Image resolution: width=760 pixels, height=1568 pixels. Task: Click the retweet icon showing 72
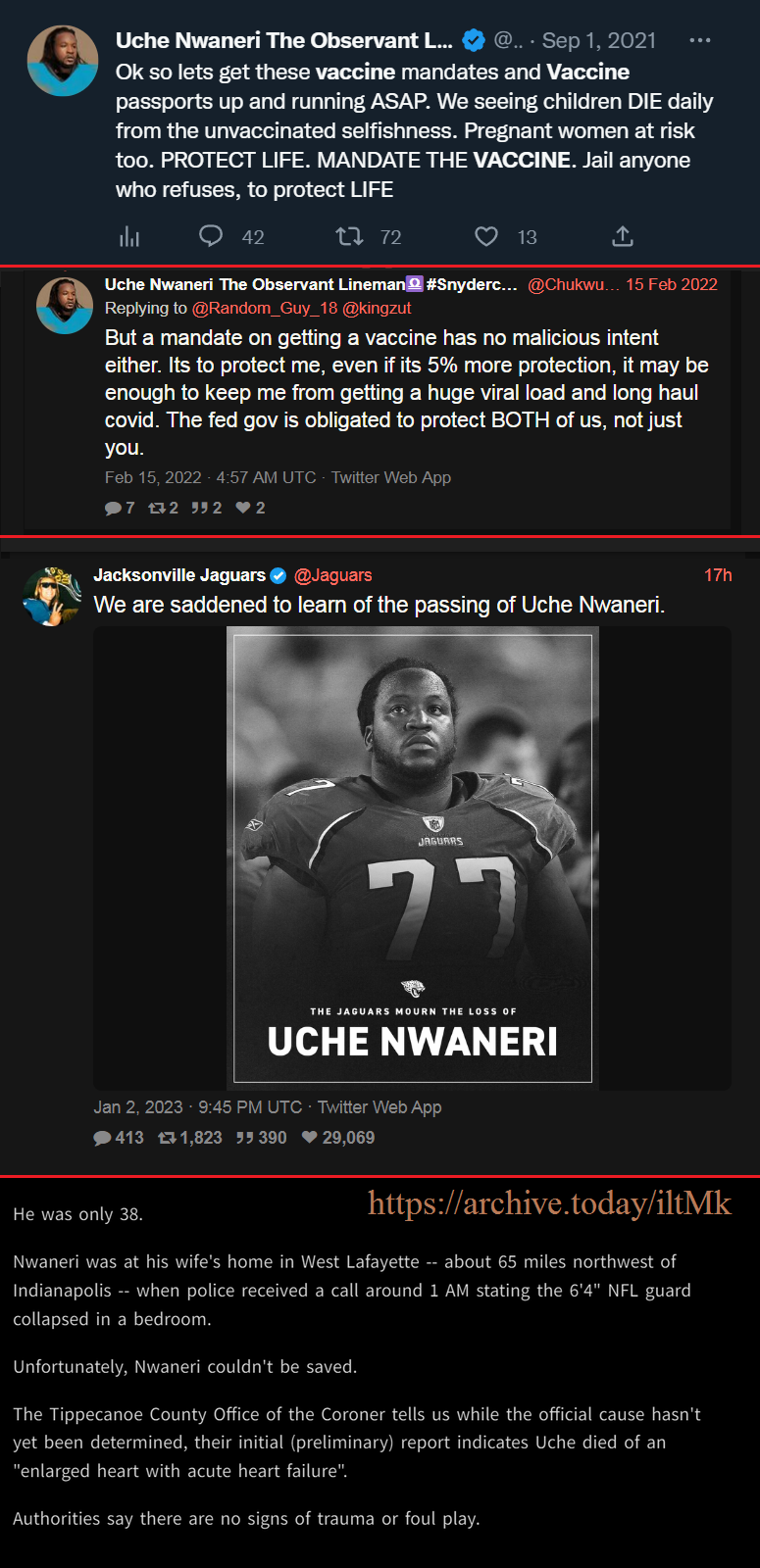point(349,236)
